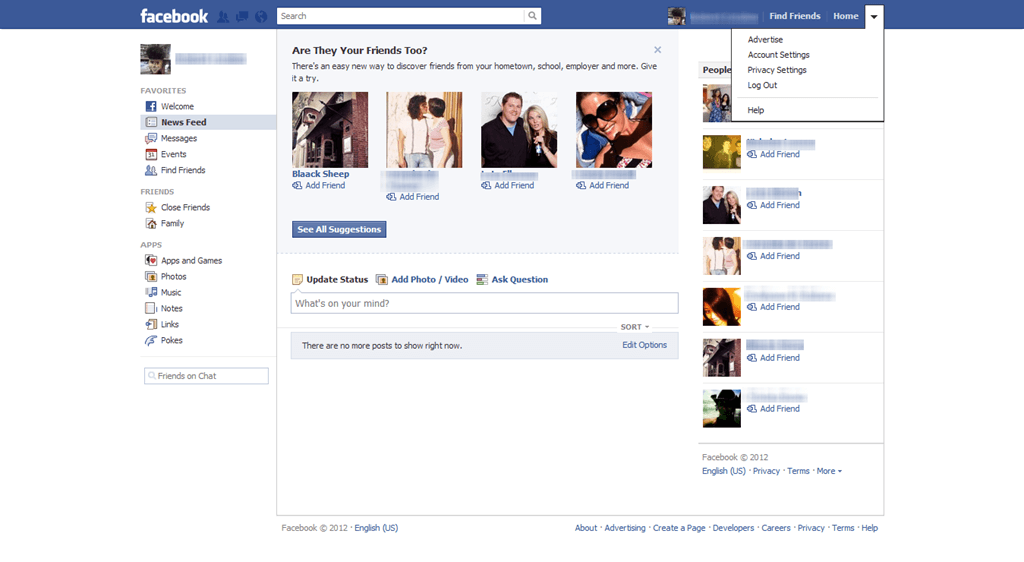Screen dimensions: 1024x562
Task: Click Create a Page link
Action: (679, 528)
